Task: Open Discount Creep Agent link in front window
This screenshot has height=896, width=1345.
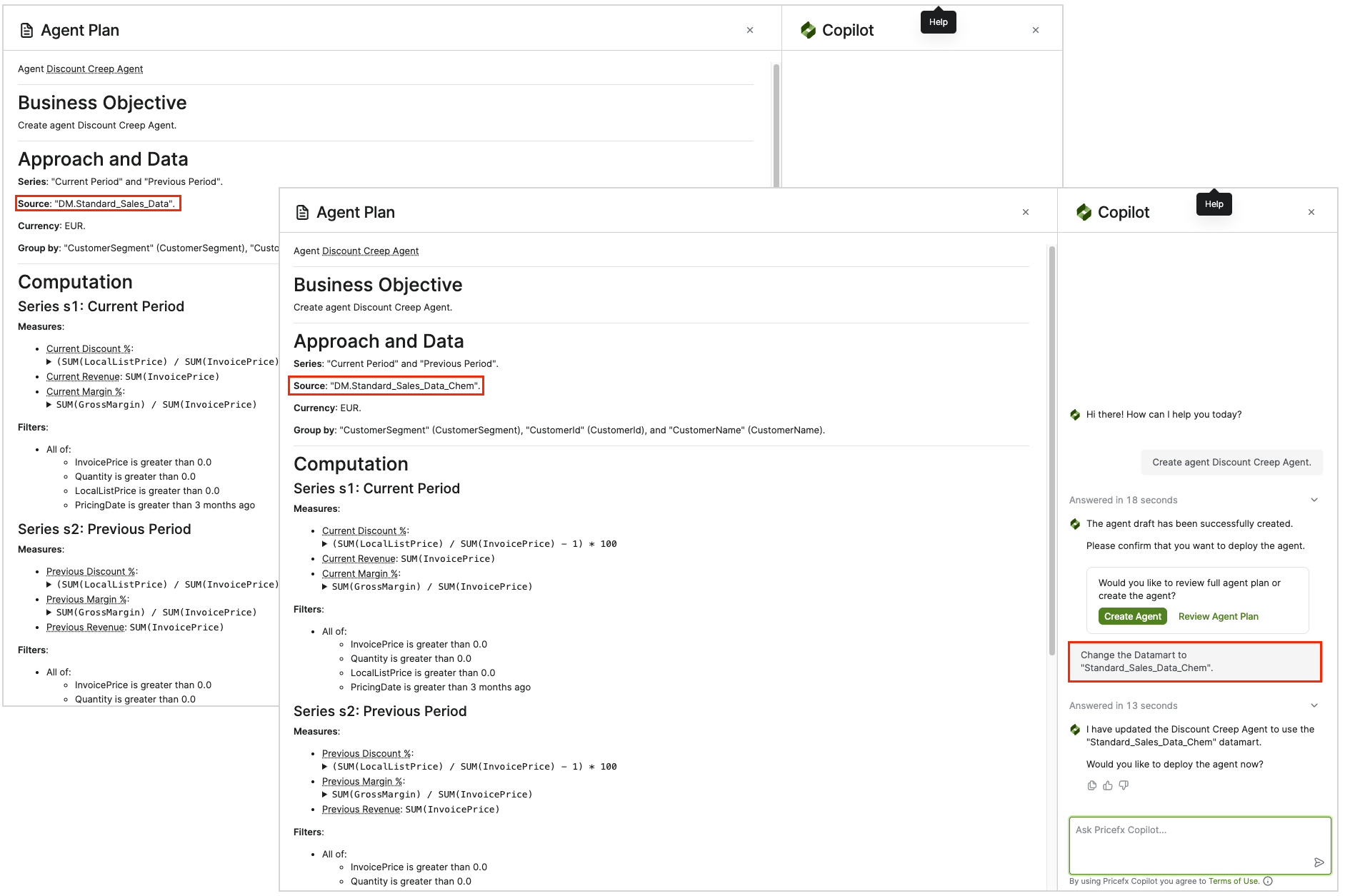Action: click(x=370, y=251)
